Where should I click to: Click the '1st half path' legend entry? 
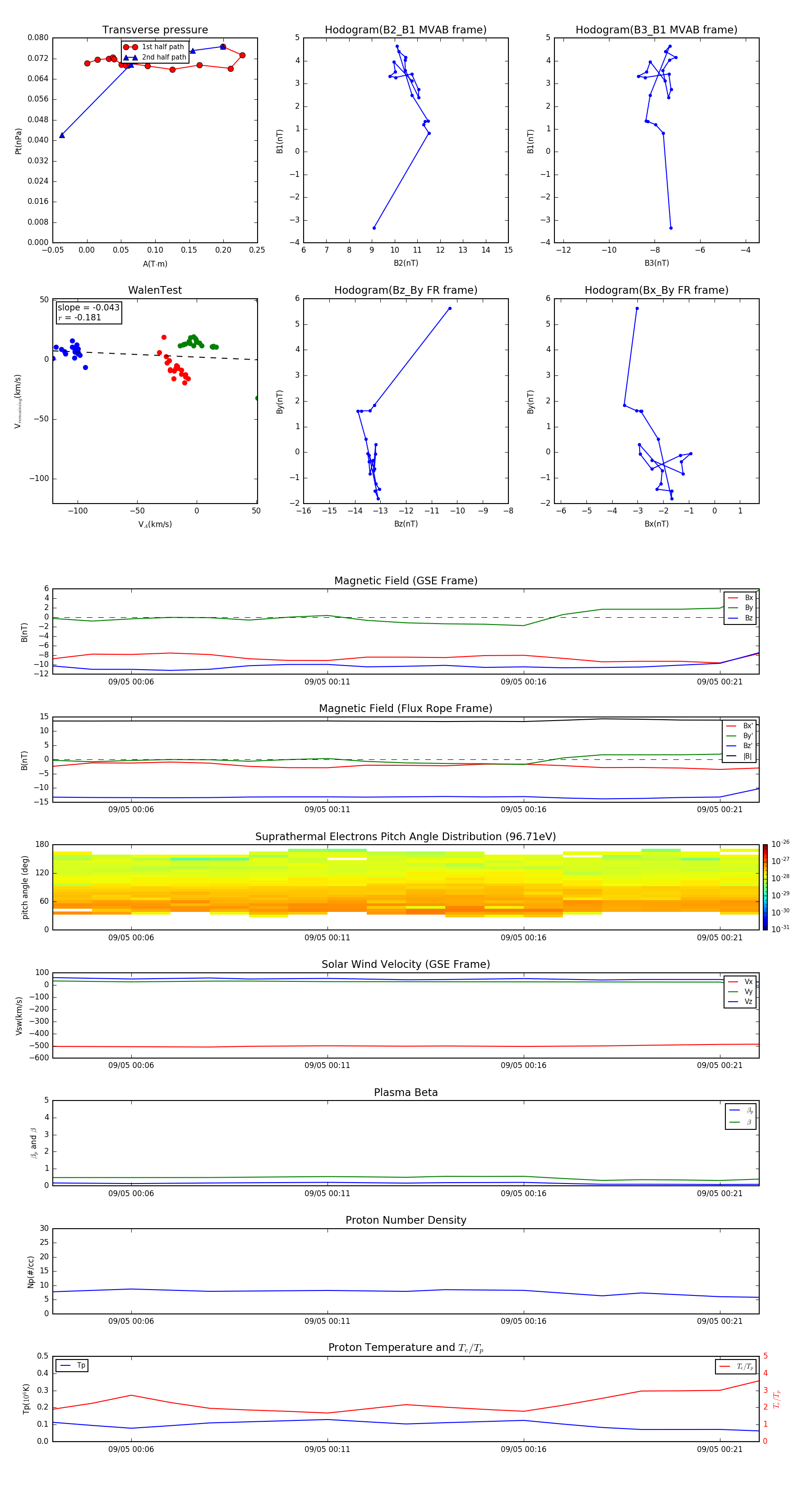154,47
